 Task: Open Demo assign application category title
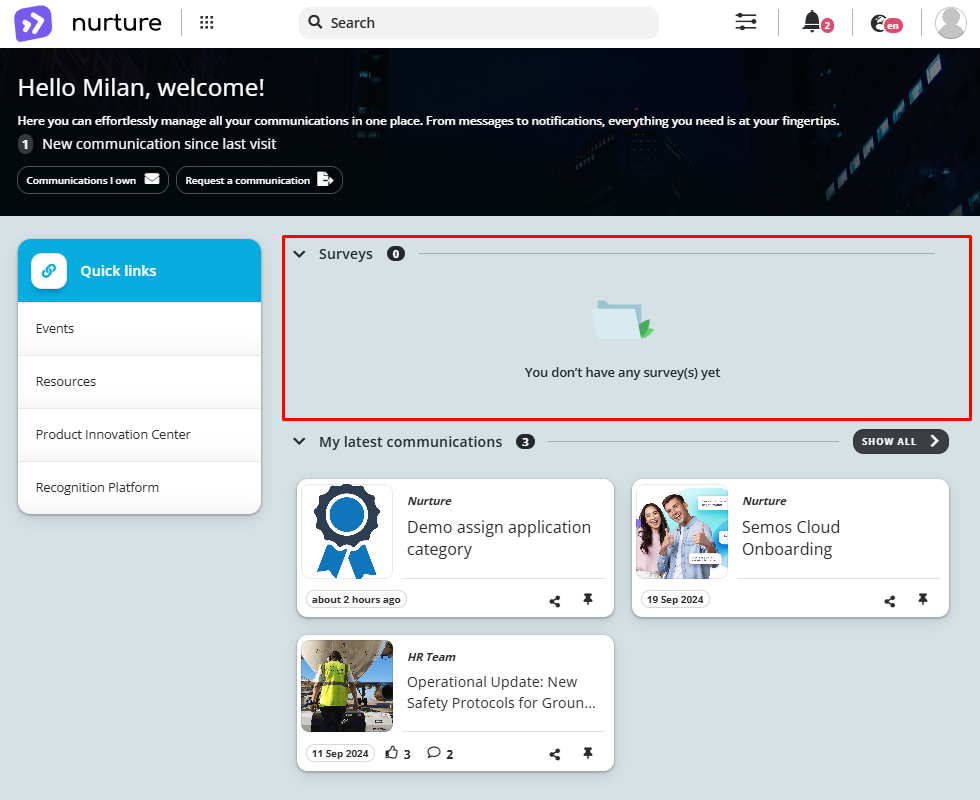(499, 538)
